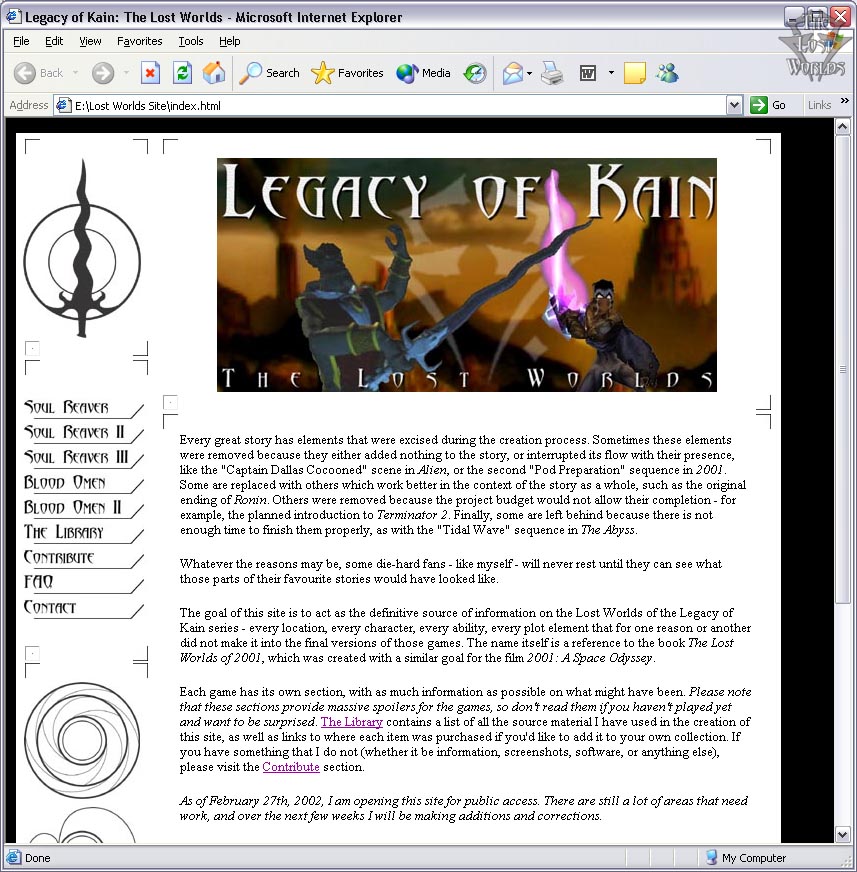The height and width of the screenshot is (872, 857).
Task: Follow The Library link in the paragraph
Action: coord(351,722)
